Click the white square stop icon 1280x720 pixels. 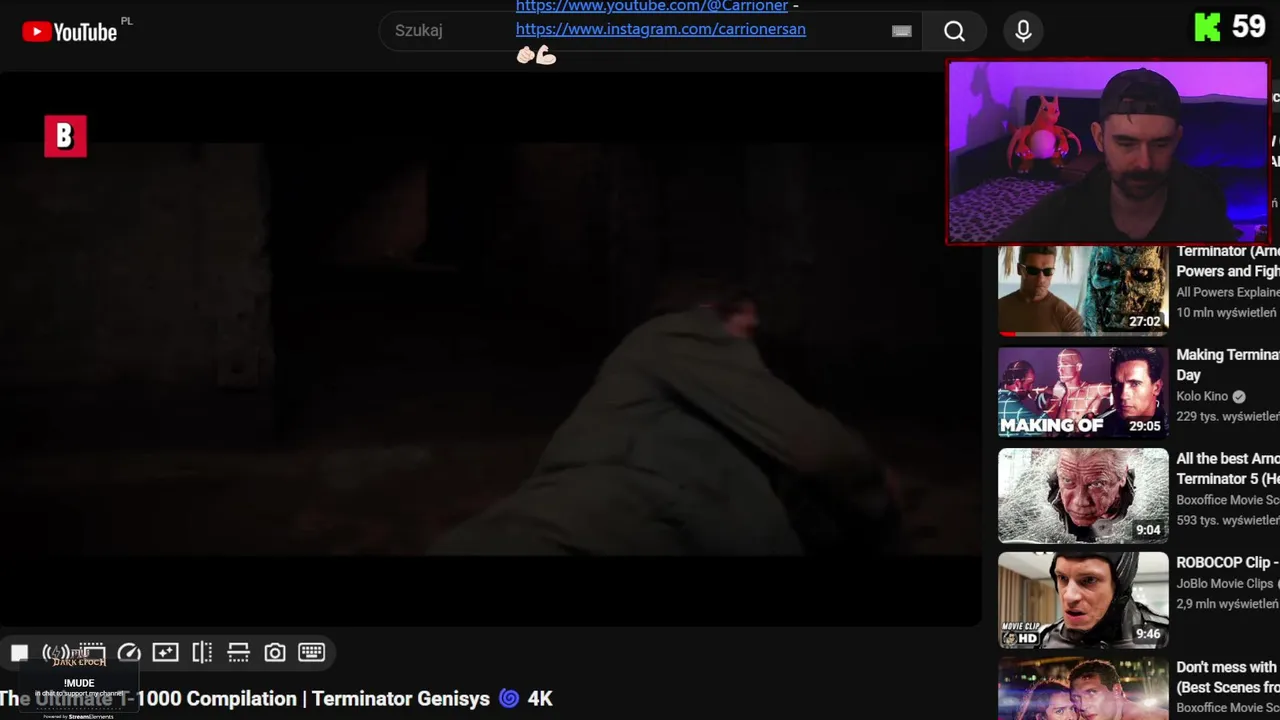pyautogui.click(x=19, y=653)
